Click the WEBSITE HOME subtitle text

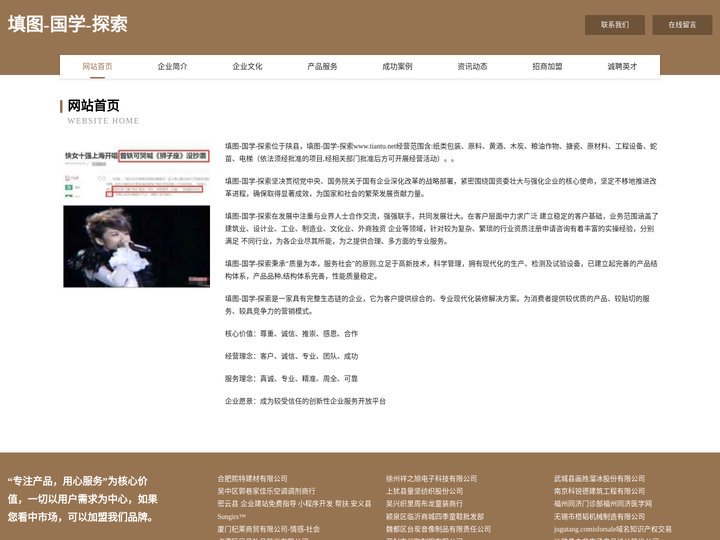pos(103,121)
